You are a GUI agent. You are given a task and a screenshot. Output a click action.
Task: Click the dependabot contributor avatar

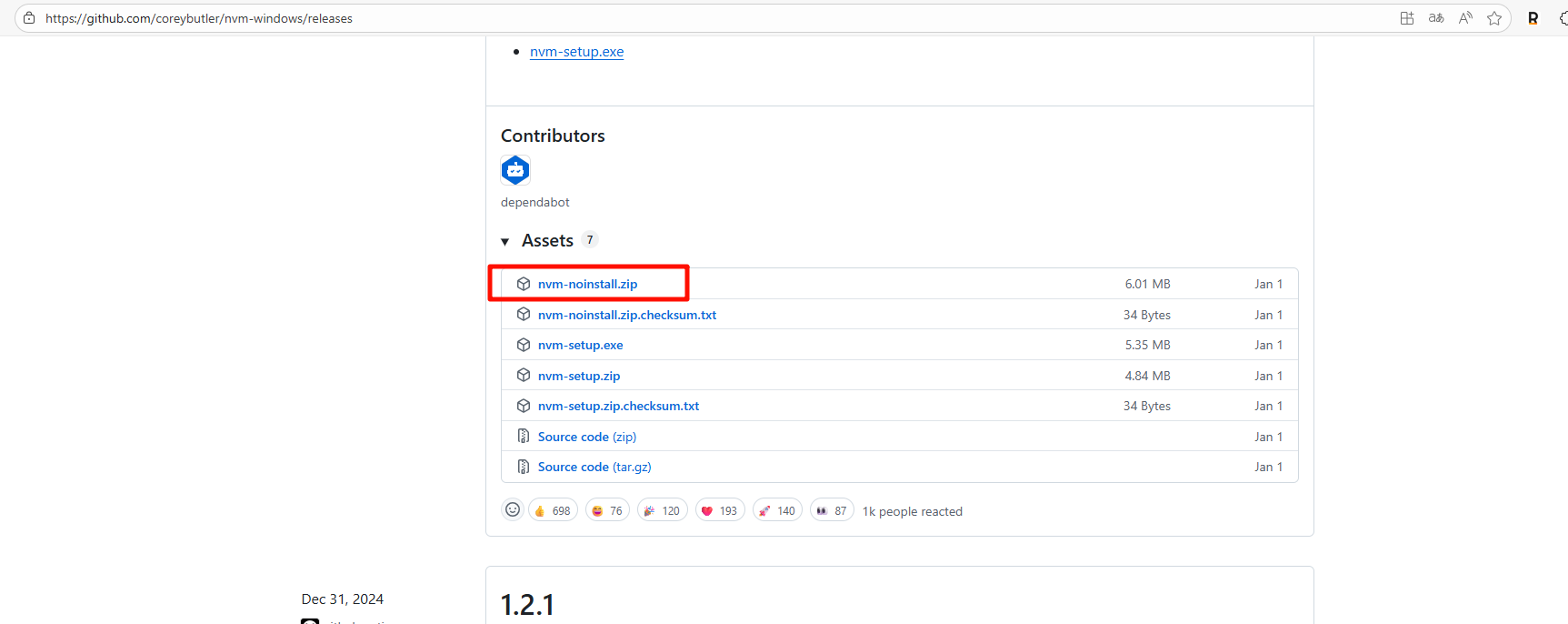pos(515,170)
